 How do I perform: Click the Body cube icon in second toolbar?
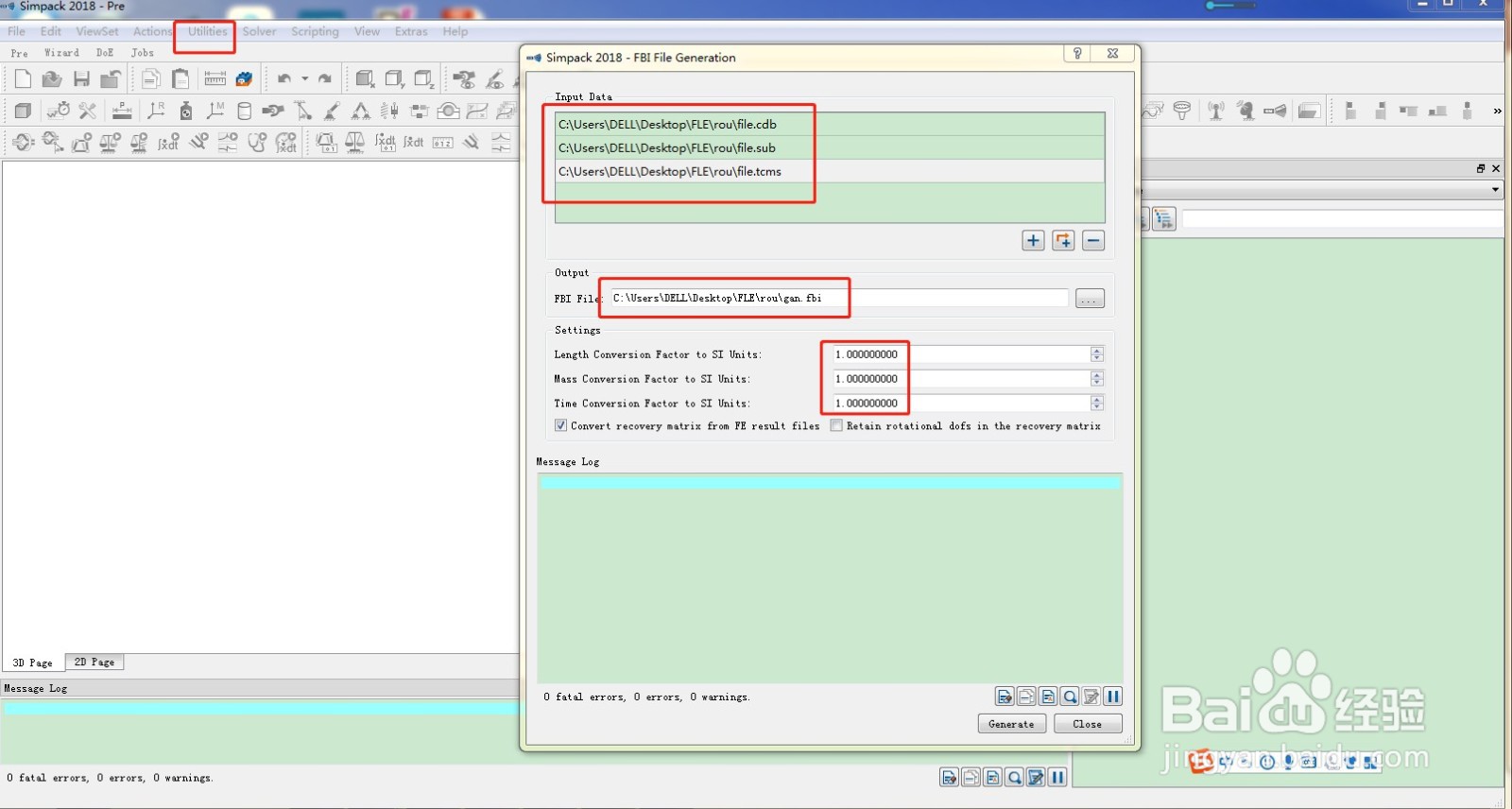point(23,111)
